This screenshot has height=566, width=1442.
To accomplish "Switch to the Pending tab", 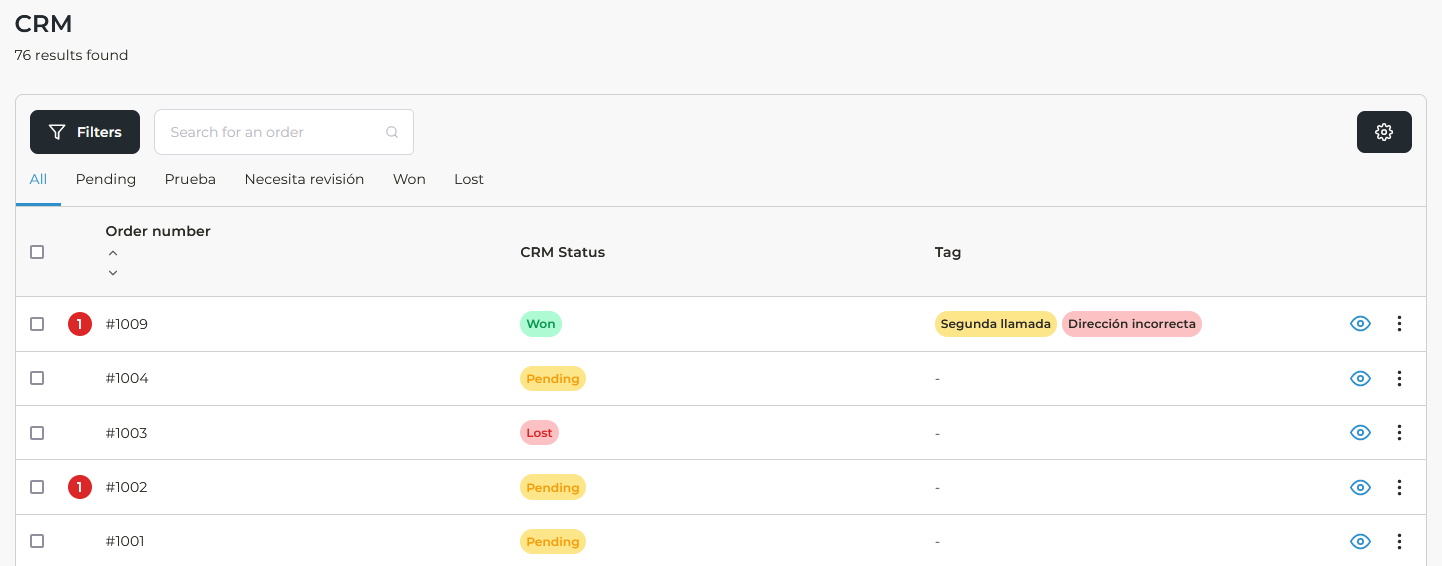I will pyautogui.click(x=106, y=179).
